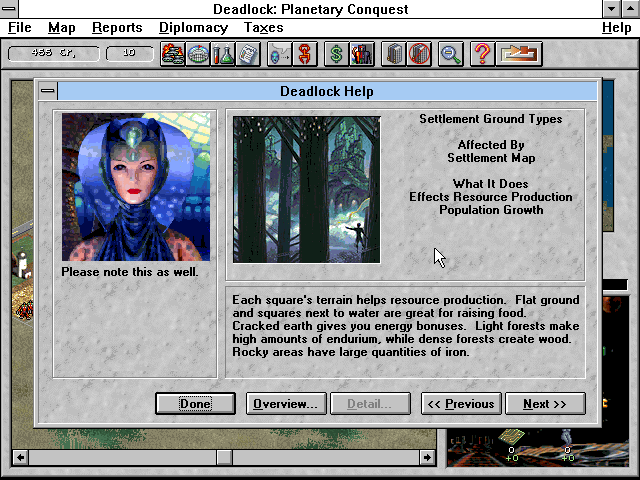Image resolution: width=640 pixels, height=480 pixels.
Task: Go to the << Previous help page
Action: (461, 404)
